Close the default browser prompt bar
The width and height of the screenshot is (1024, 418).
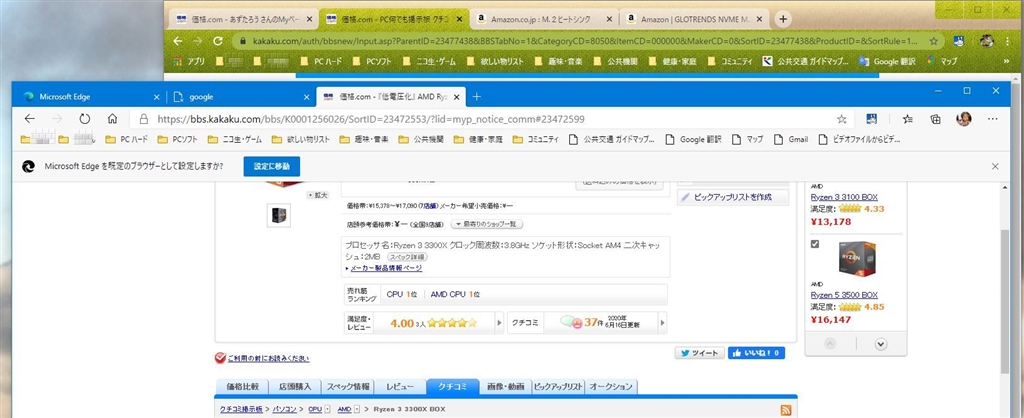click(x=995, y=167)
